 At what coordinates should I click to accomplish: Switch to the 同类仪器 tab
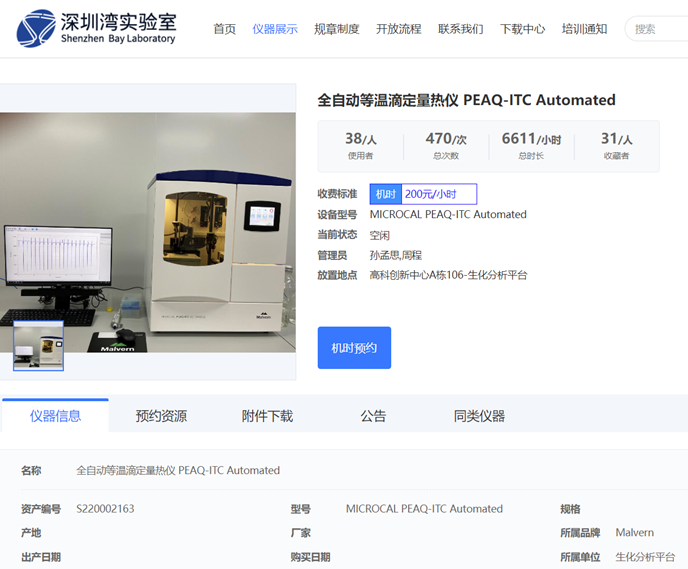479,415
